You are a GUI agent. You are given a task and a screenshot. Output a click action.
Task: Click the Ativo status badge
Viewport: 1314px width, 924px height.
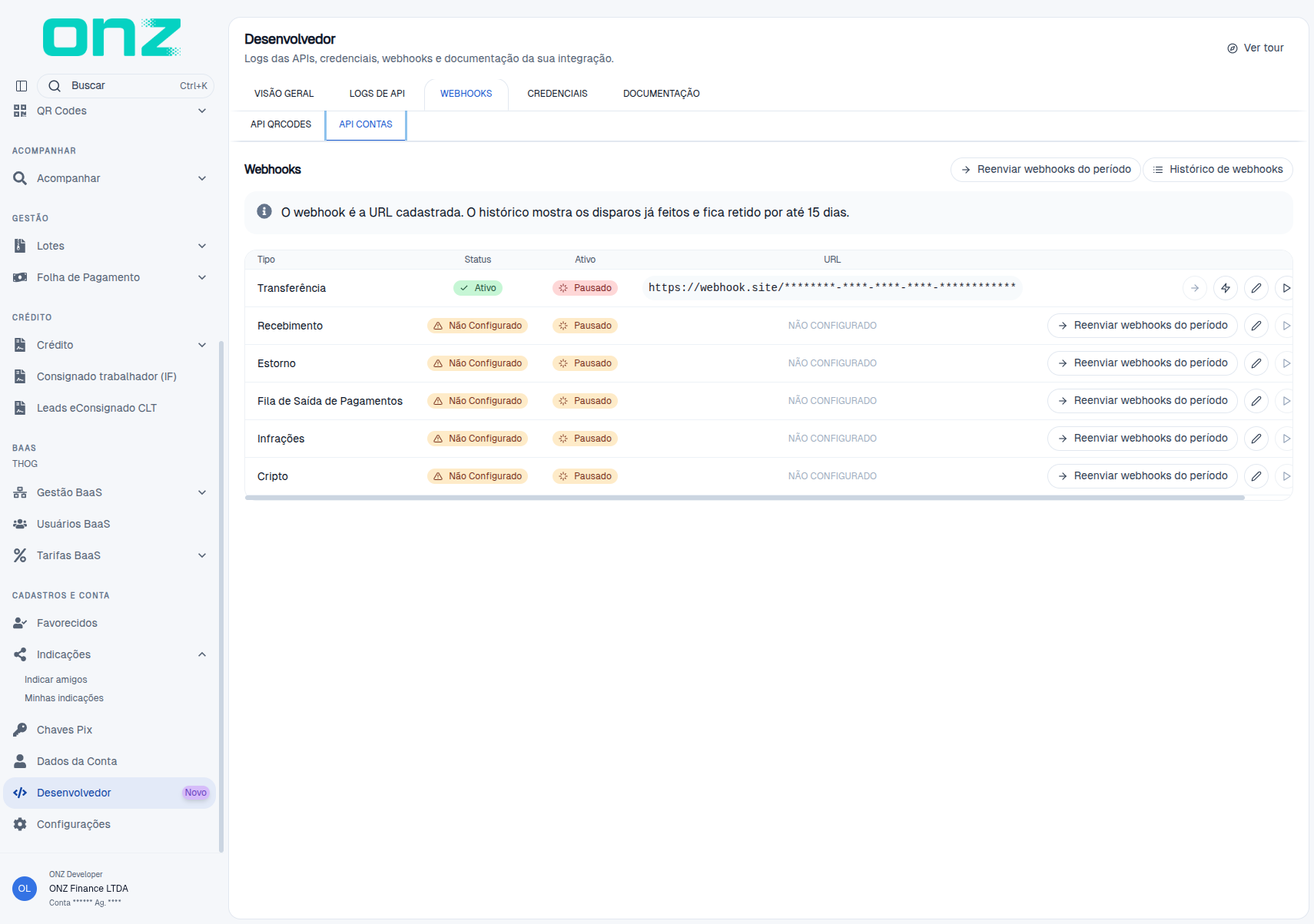pos(477,288)
